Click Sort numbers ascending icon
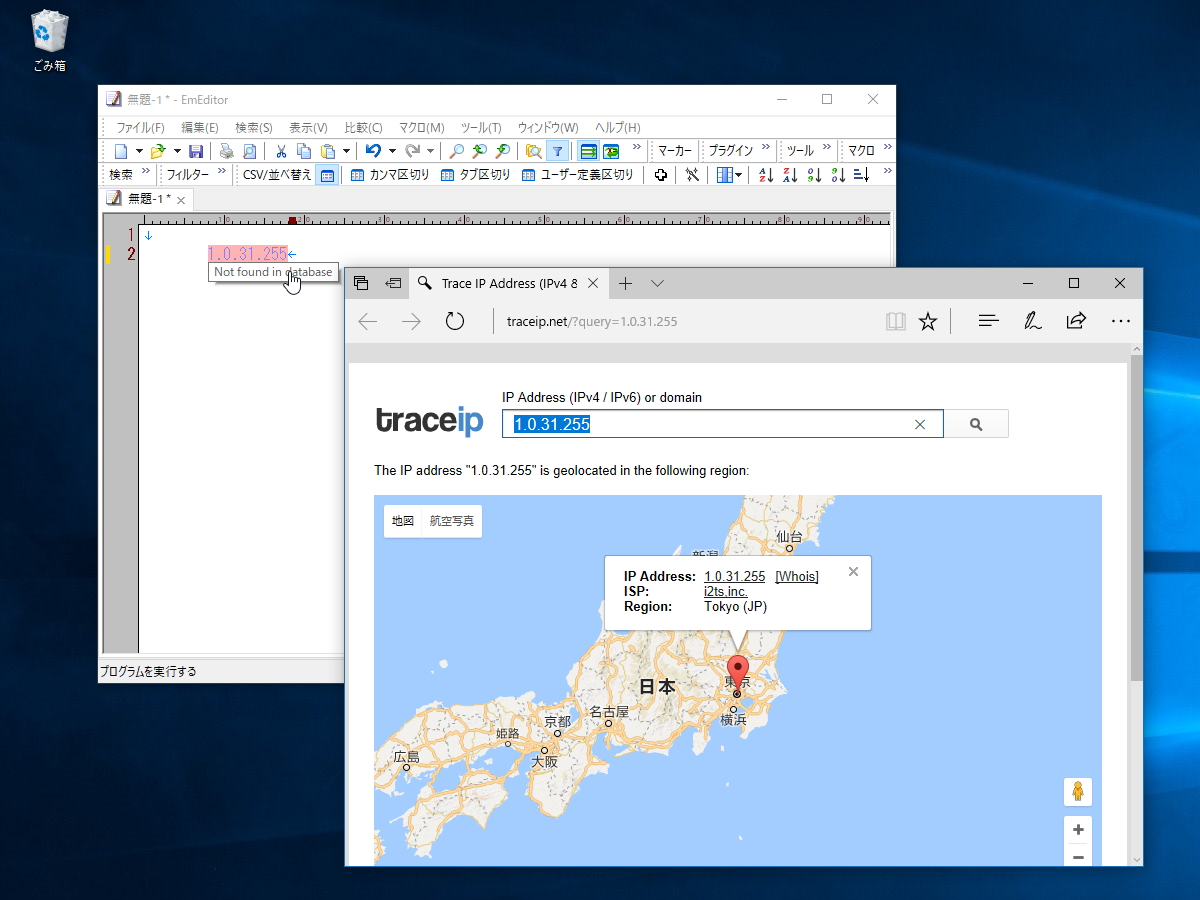 point(814,175)
